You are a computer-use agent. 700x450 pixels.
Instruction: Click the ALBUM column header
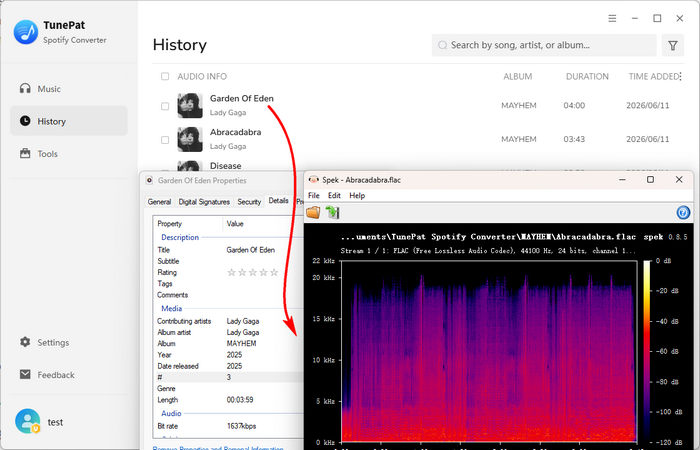517,76
